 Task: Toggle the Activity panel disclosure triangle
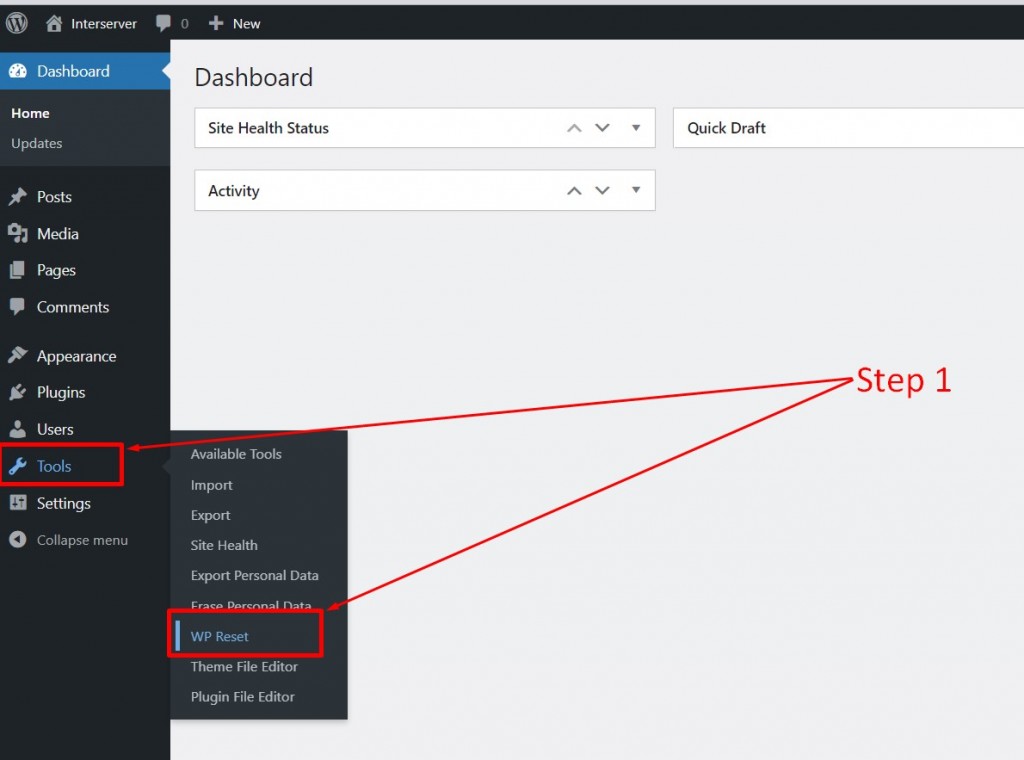(636, 190)
